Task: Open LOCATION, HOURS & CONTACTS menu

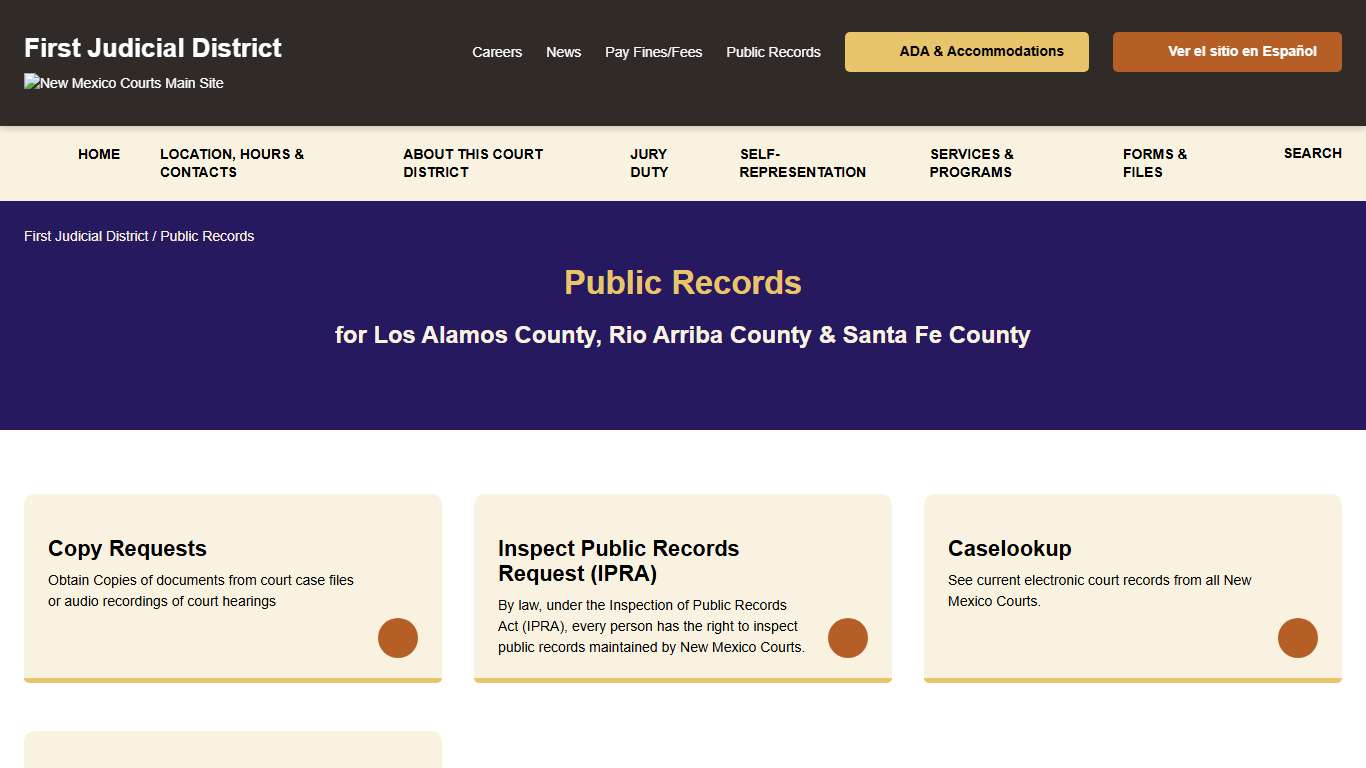Action: pyautogui.click(x=232, y=163)
